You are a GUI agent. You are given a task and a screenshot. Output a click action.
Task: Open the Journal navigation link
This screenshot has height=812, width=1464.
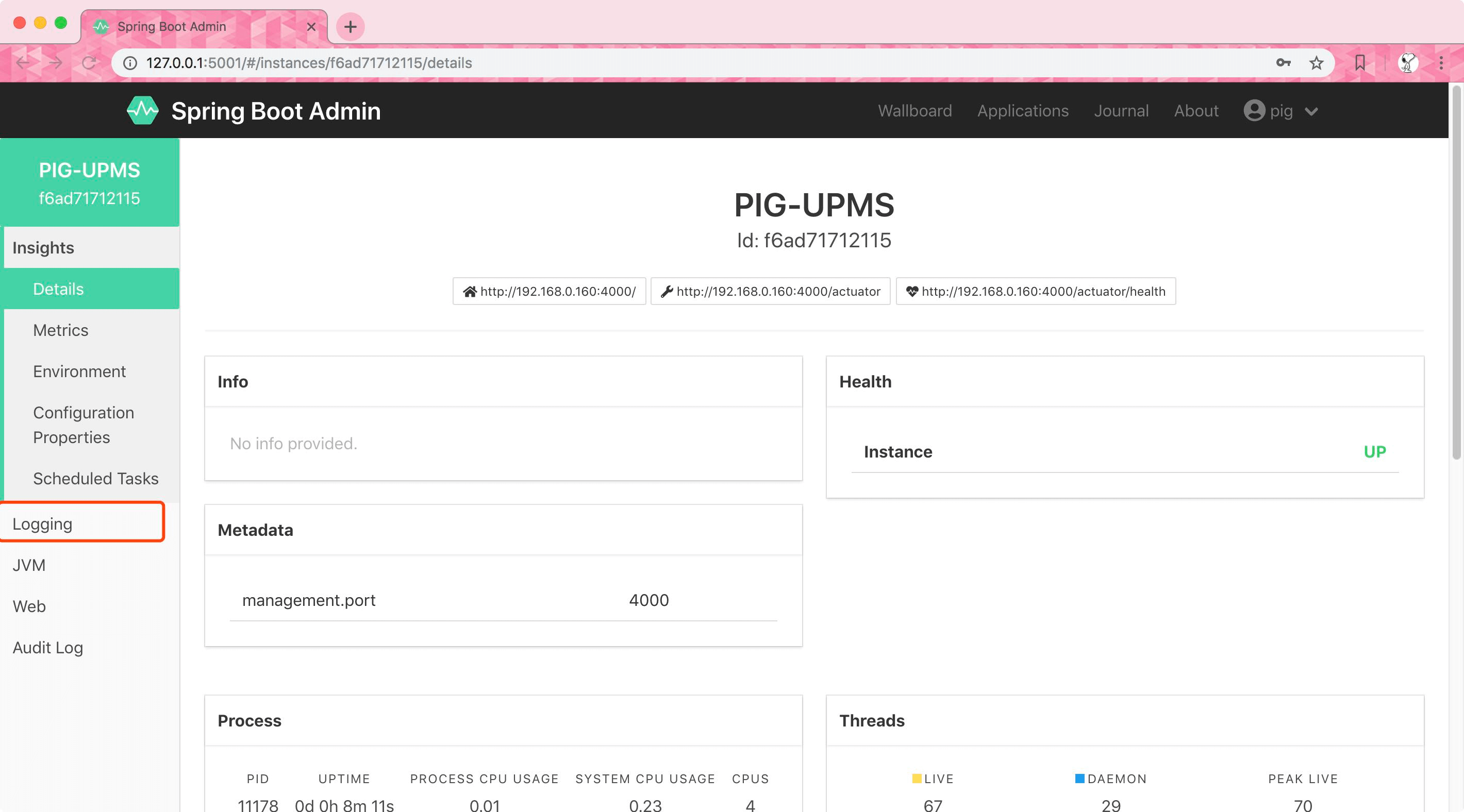point(1121,111)
